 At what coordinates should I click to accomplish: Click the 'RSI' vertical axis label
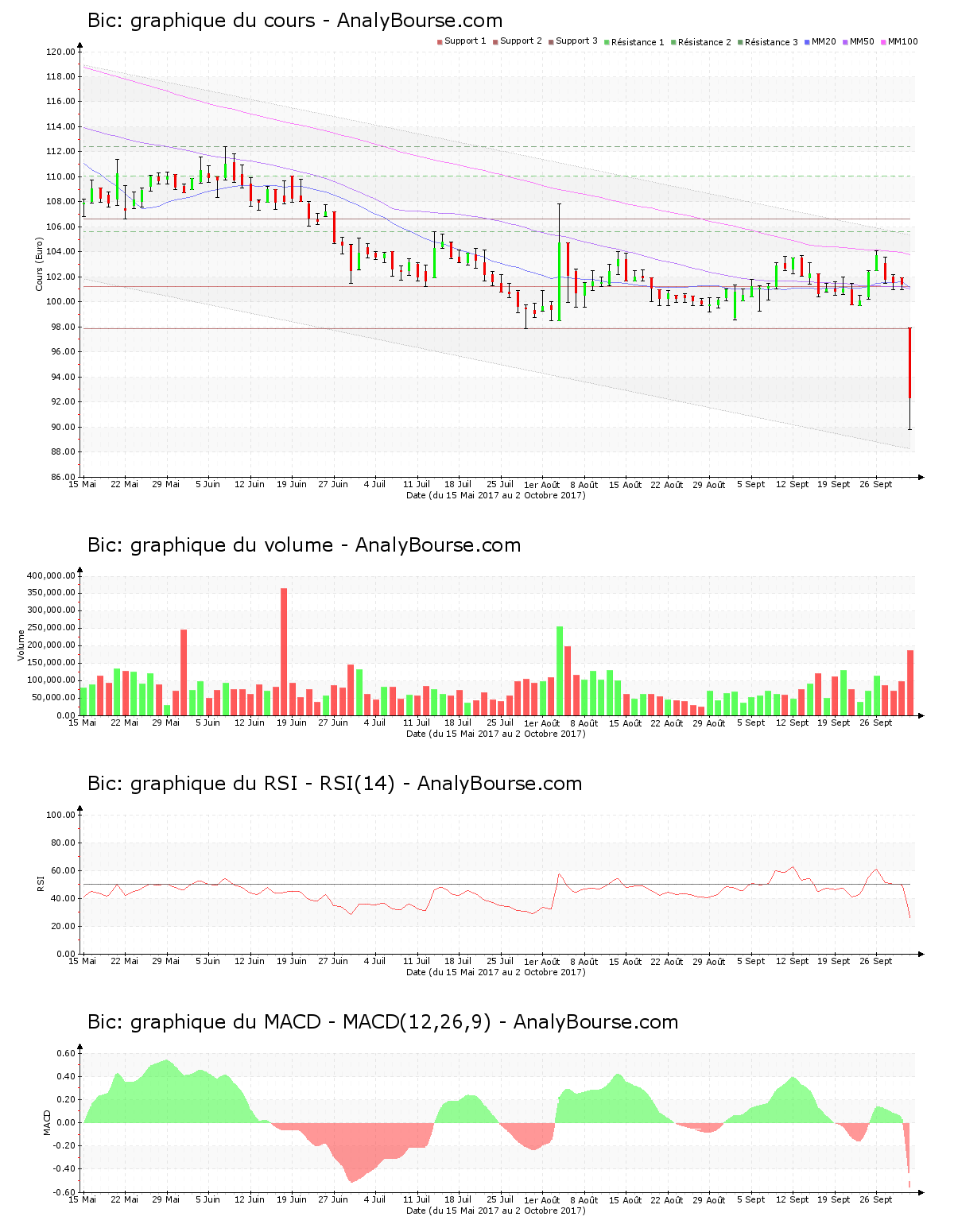[40, 883]
